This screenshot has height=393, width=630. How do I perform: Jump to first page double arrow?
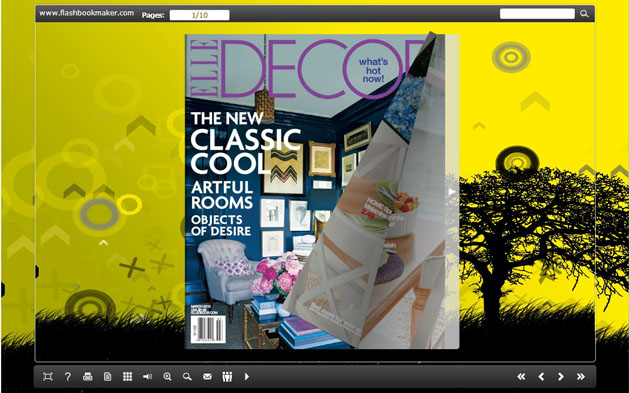pyautogui.click(x=521, y=377)
